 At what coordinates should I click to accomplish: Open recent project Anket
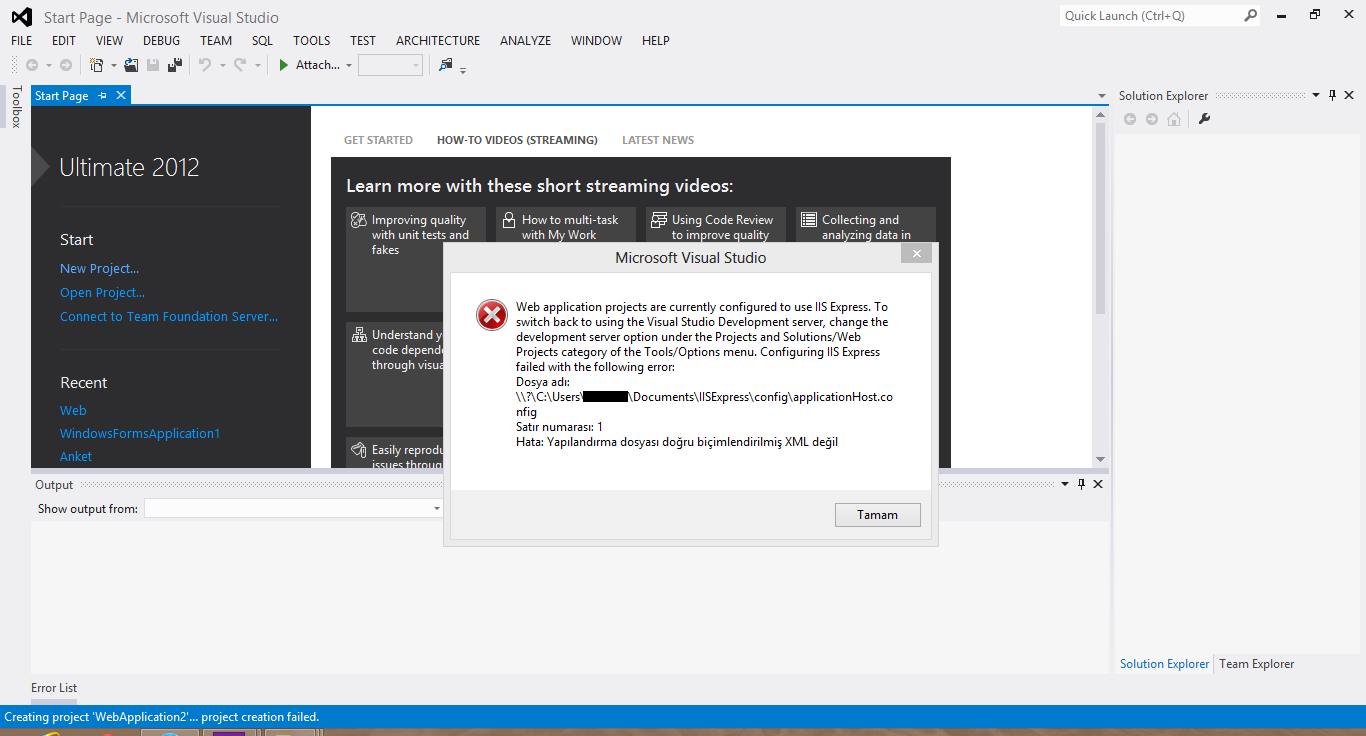click(x=76, y=457)
